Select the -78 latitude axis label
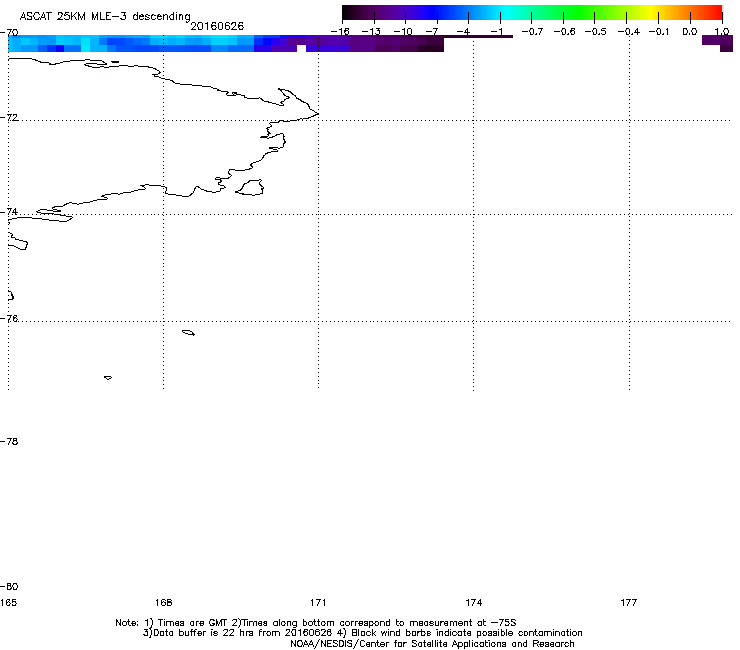Viewport: 740px width, 650px height. click(9, 441)
